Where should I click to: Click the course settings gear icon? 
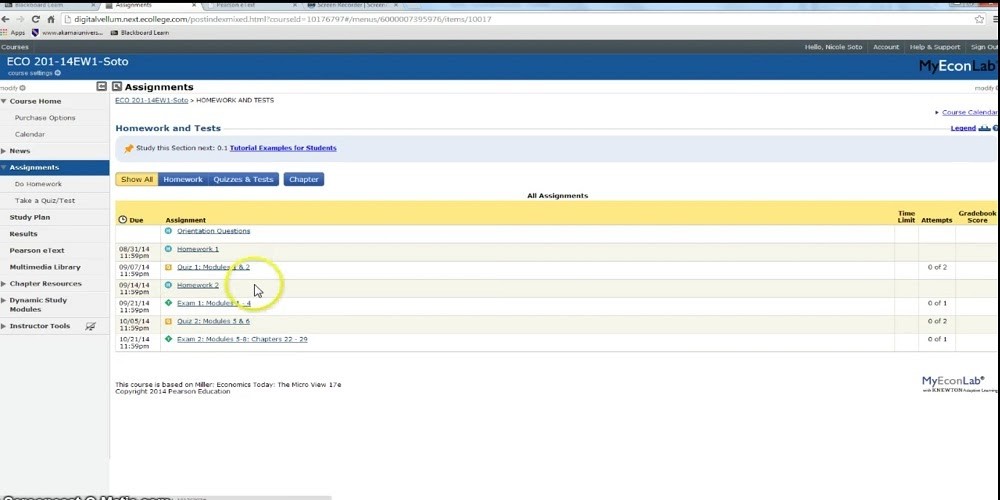[57, 73]
